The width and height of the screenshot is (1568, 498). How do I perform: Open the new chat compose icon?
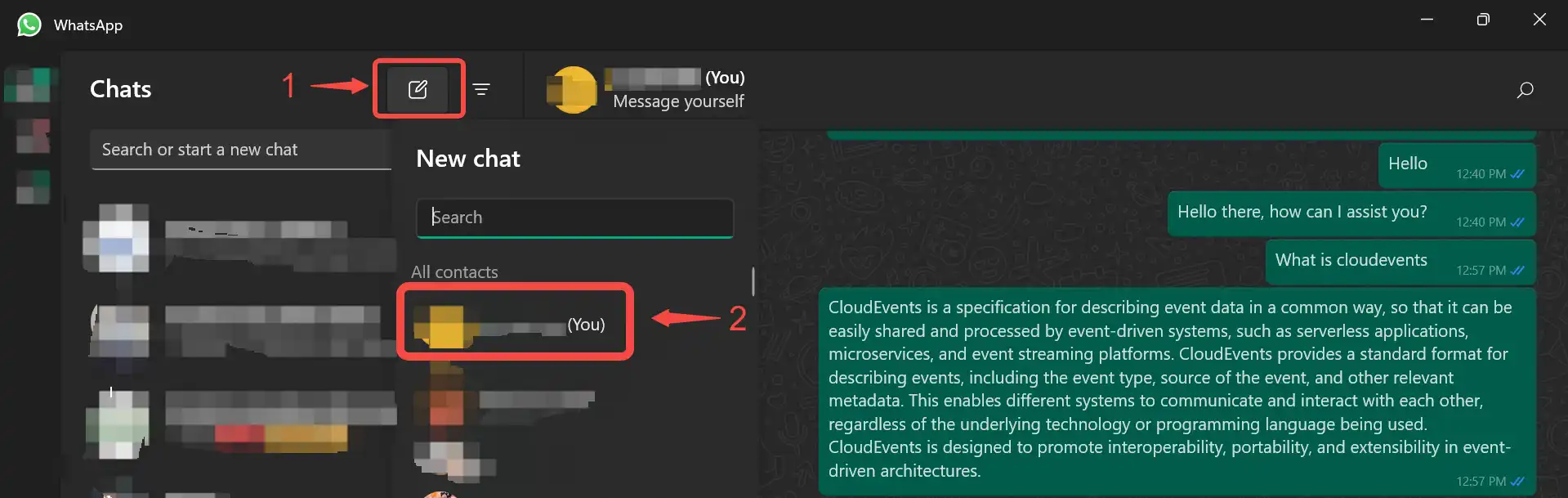[x=418, y=89]
